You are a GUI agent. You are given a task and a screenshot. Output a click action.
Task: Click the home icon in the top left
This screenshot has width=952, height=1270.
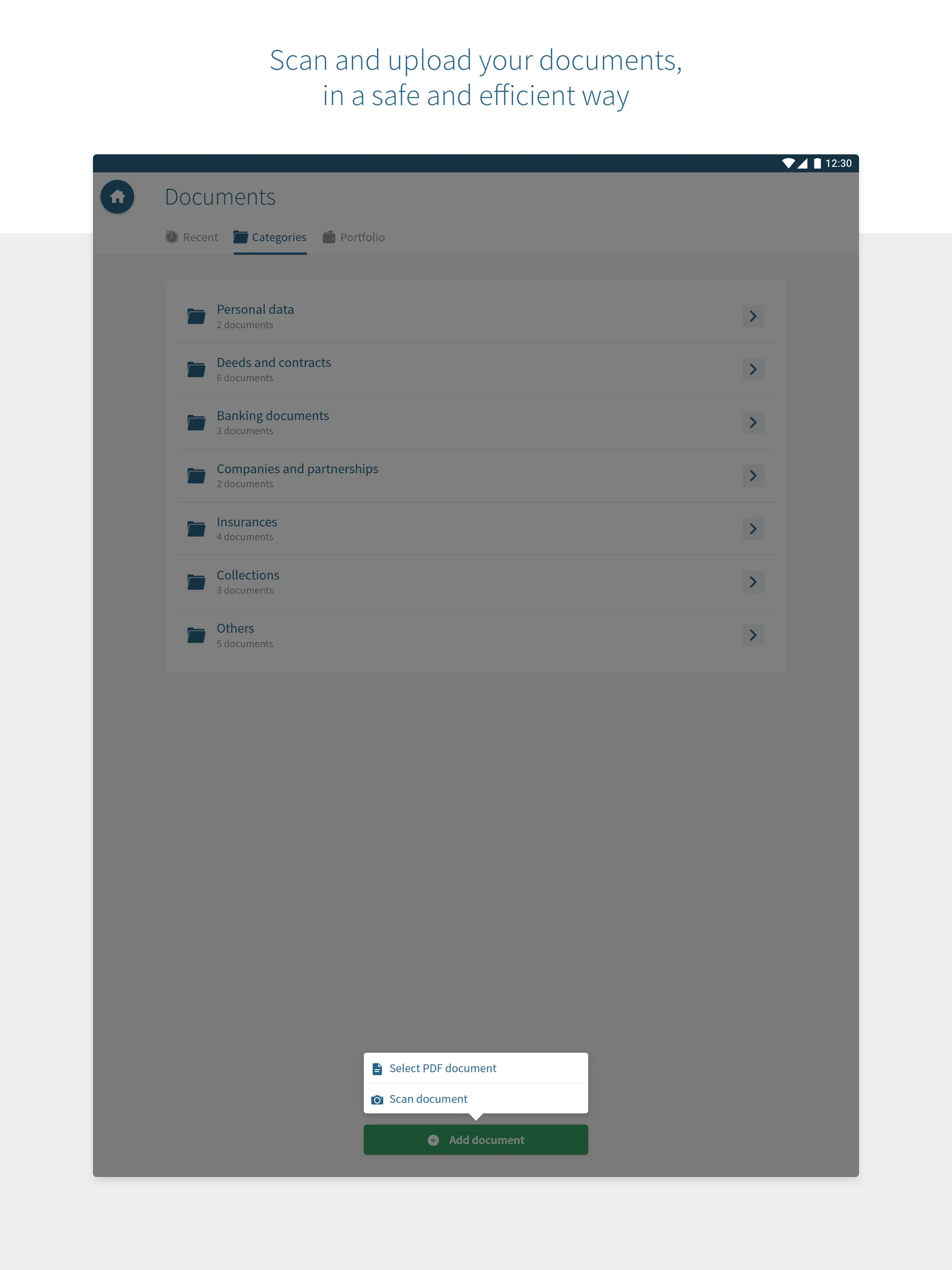click(117, 196)
